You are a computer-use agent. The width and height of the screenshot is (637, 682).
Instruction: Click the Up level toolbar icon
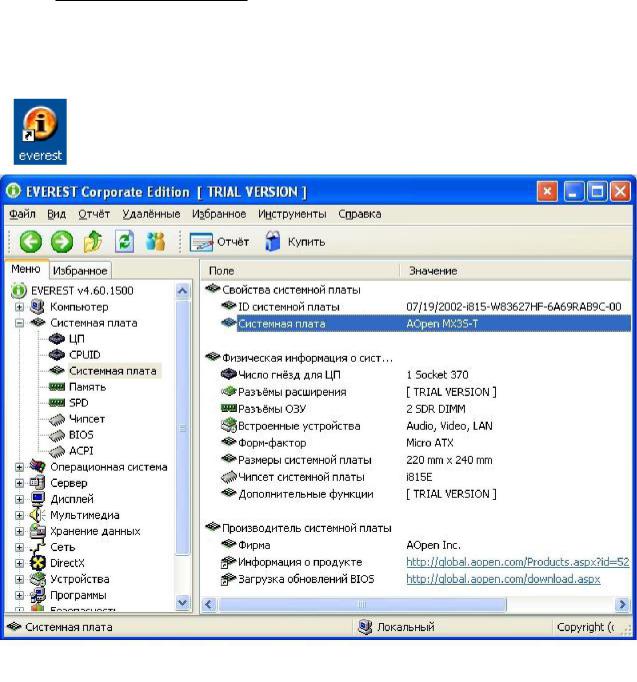point(93,241)
